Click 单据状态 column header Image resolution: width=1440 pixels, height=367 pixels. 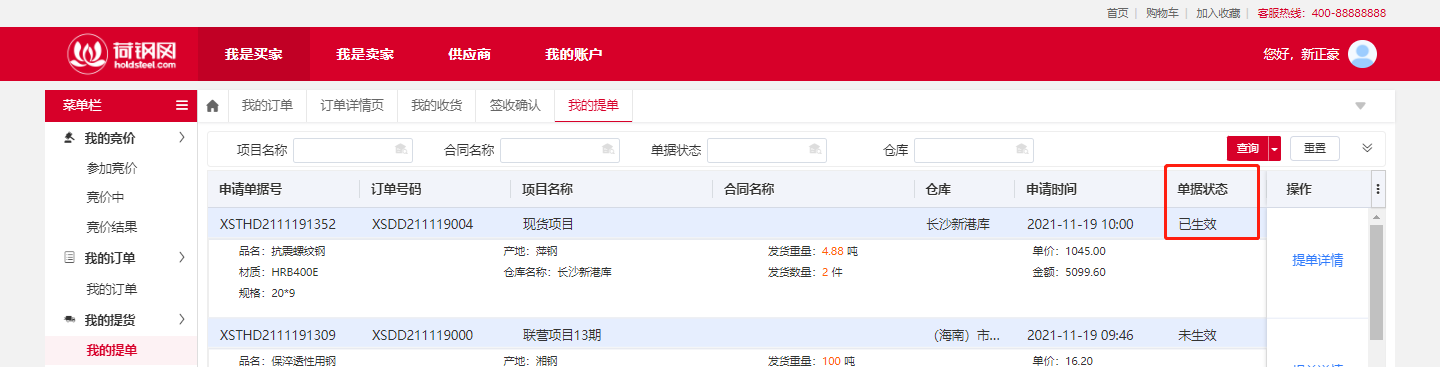[1203, 189]
